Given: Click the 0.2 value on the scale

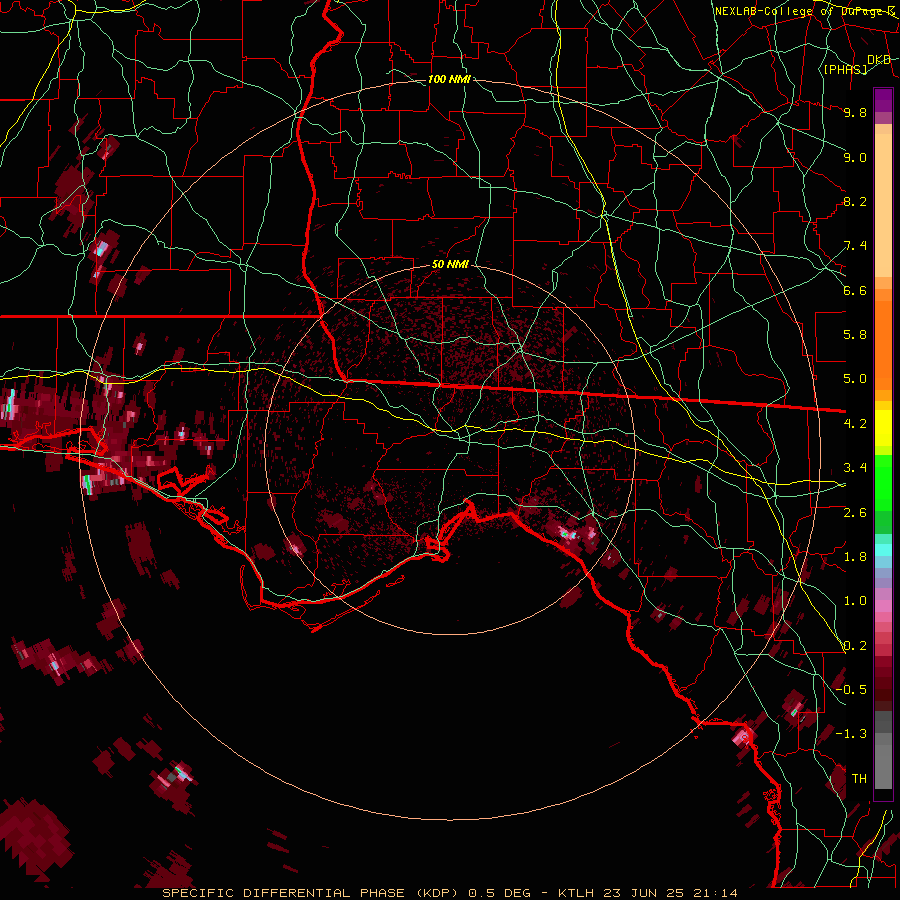Looking at the screenshot, I should pyautogui.click(x=855, y=646).
